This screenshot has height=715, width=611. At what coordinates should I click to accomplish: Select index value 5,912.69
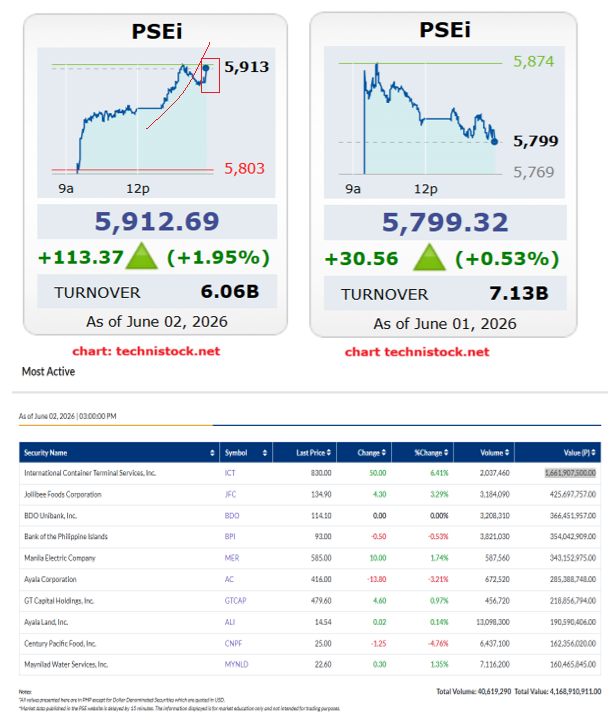[157, 222]
